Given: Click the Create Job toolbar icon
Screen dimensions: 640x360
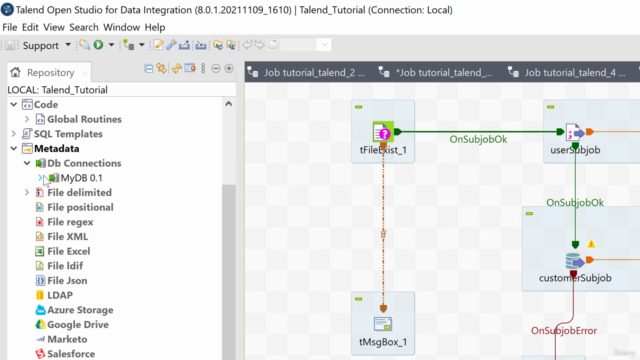Looking at the screenshot, I should pyautogui.click(x=129, y=45).
